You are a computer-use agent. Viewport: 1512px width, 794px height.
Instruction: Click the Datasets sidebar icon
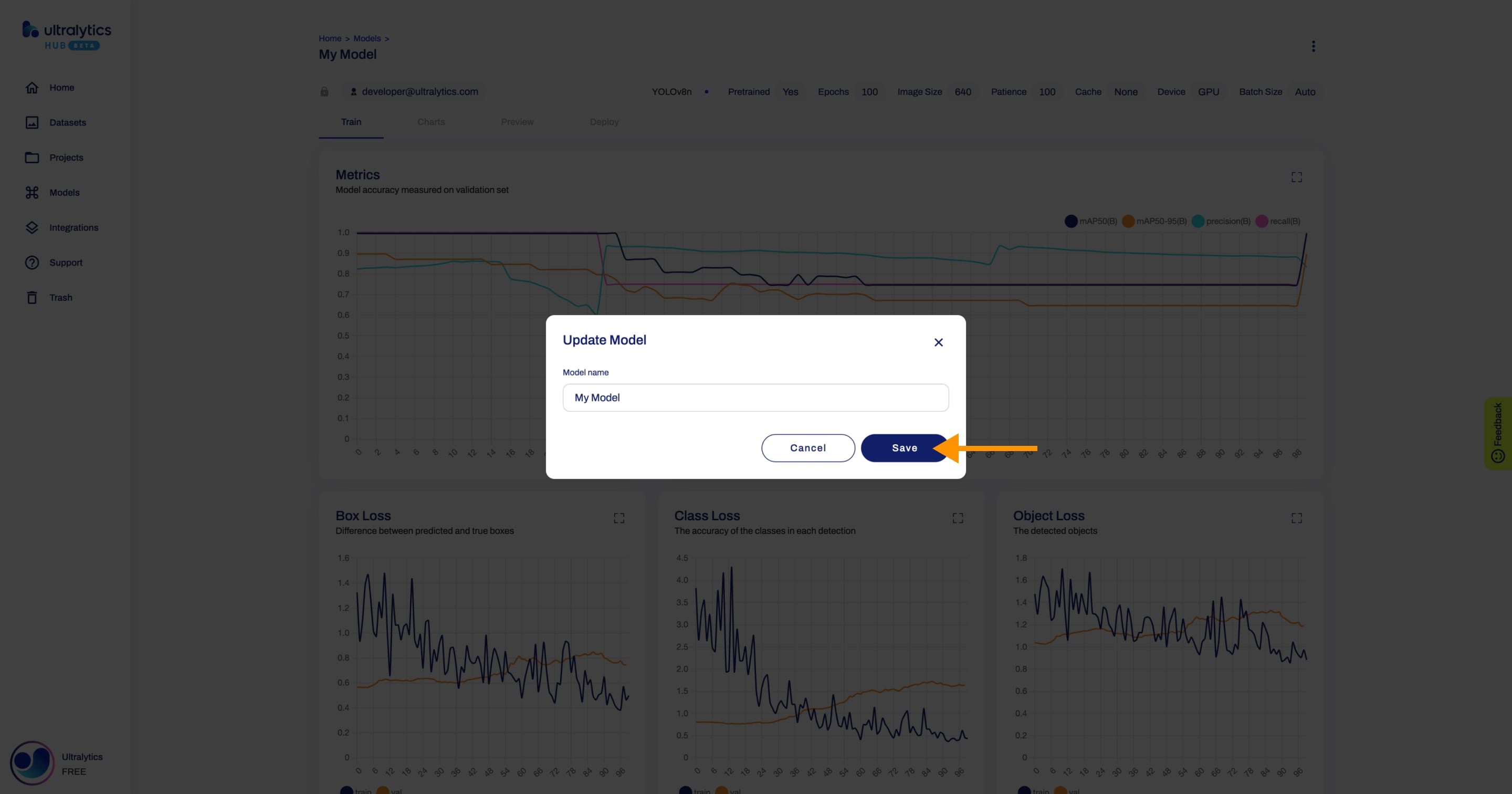pyautogui.click(x=31, y=122)
